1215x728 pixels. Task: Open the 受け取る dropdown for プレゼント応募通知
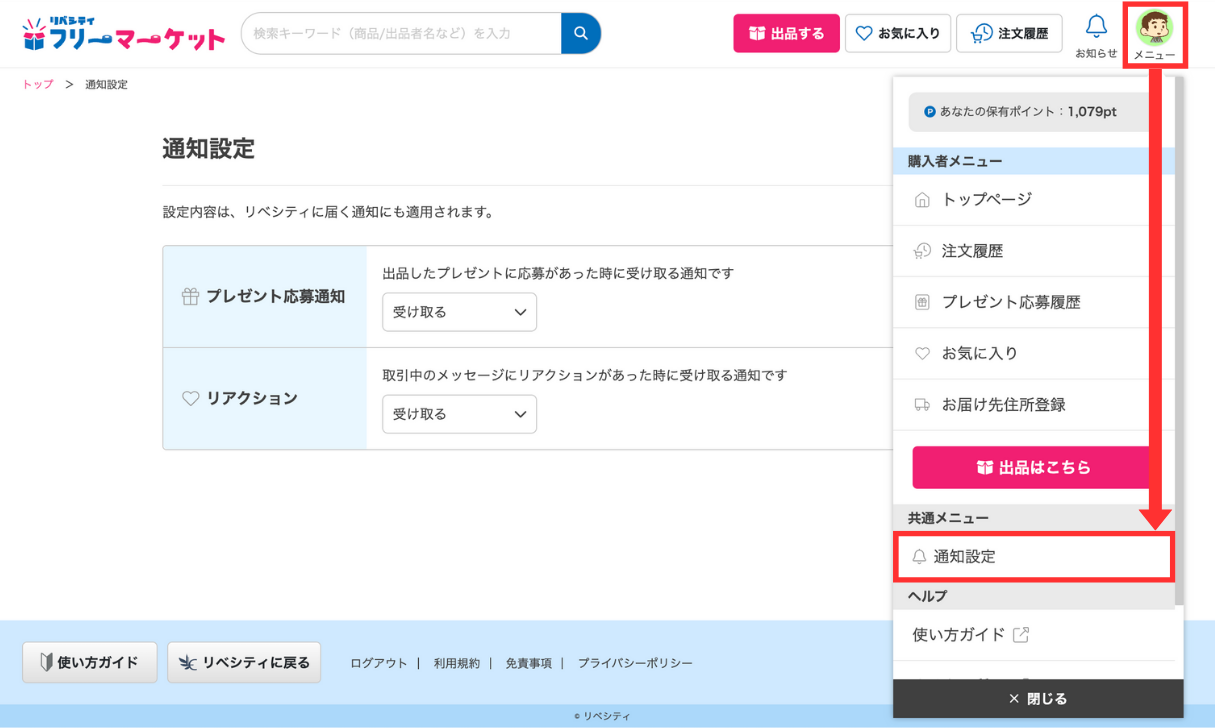(x=459, y=312)
